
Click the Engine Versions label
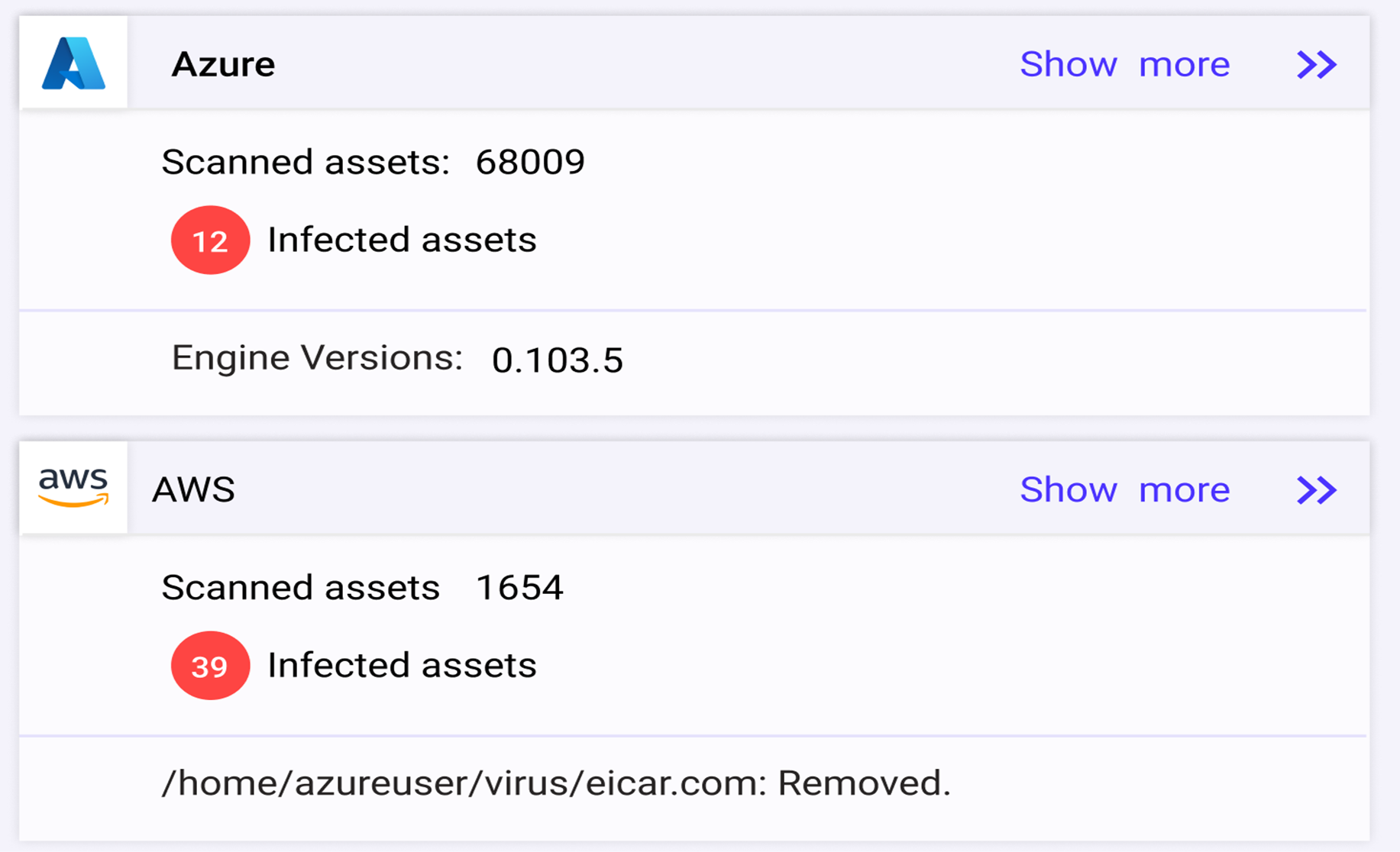[x=317, y=357]
